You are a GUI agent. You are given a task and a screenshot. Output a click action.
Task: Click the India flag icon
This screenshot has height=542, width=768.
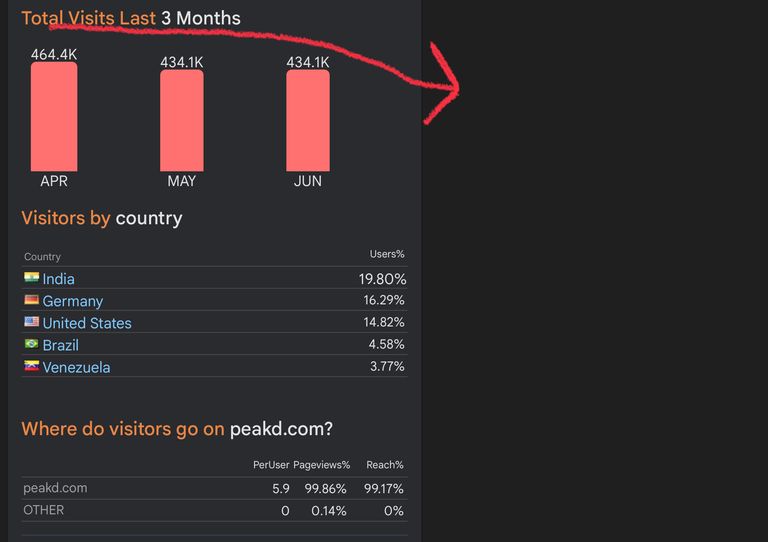31,278
